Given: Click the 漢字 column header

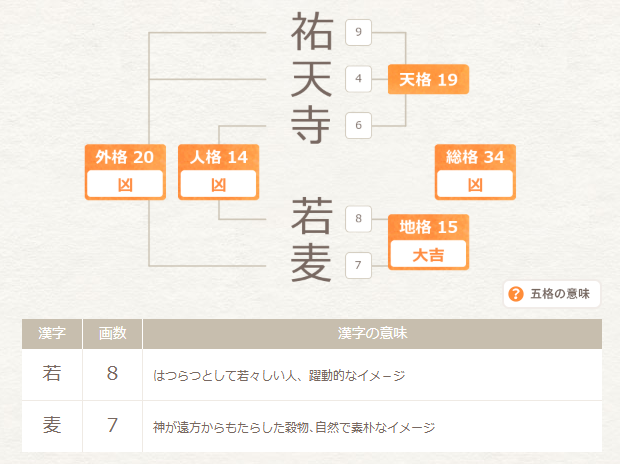Looking at the screenshot, I should tap(52, 333).
